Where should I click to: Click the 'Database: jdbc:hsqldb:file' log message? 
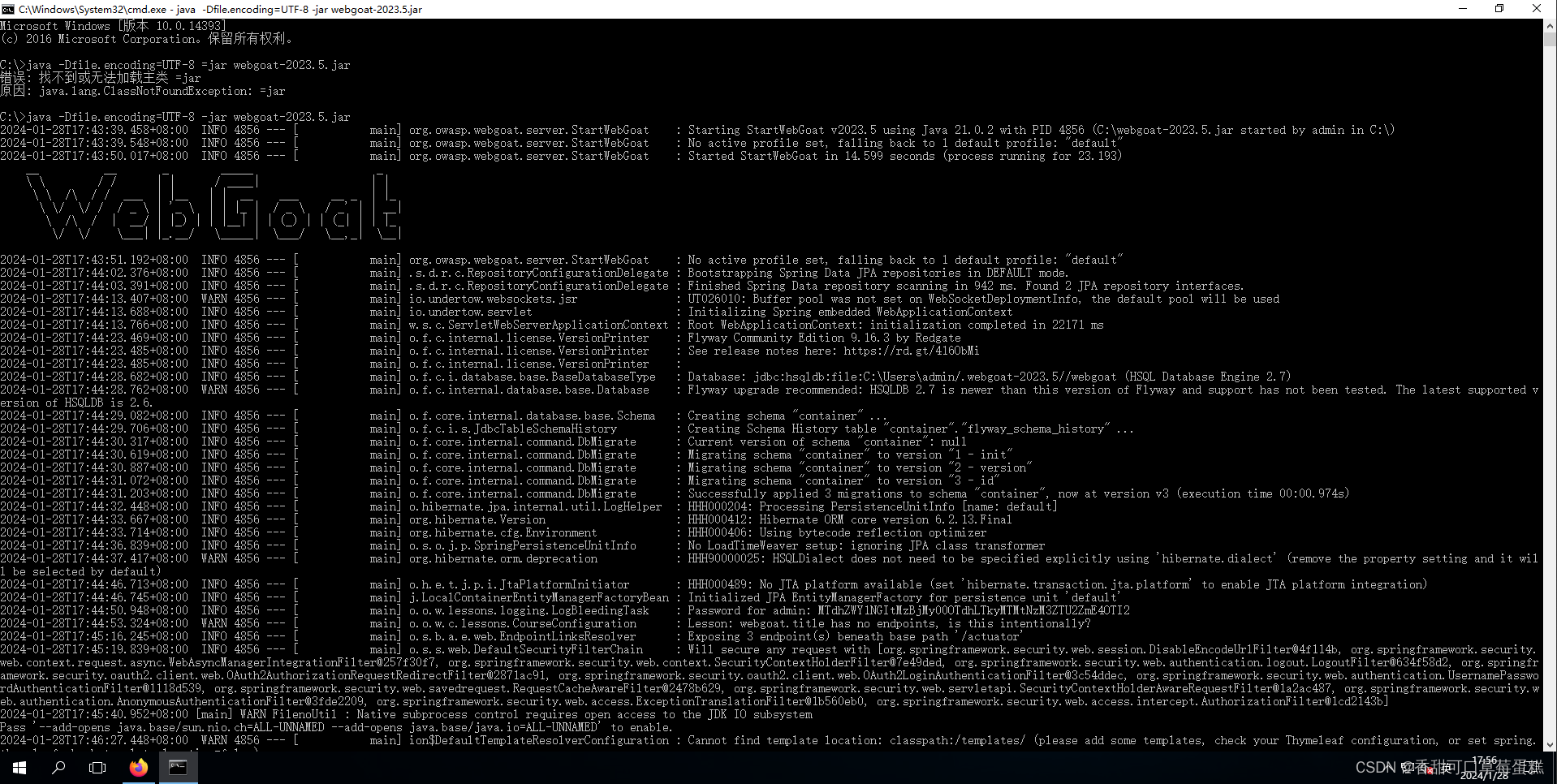989,377
